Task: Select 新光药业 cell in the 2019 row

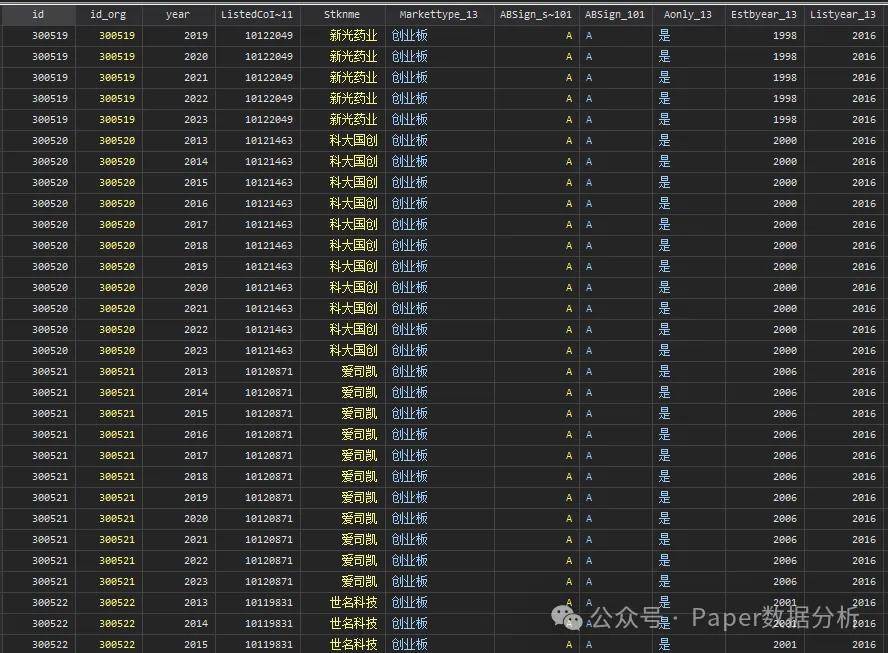Action: 353,36
